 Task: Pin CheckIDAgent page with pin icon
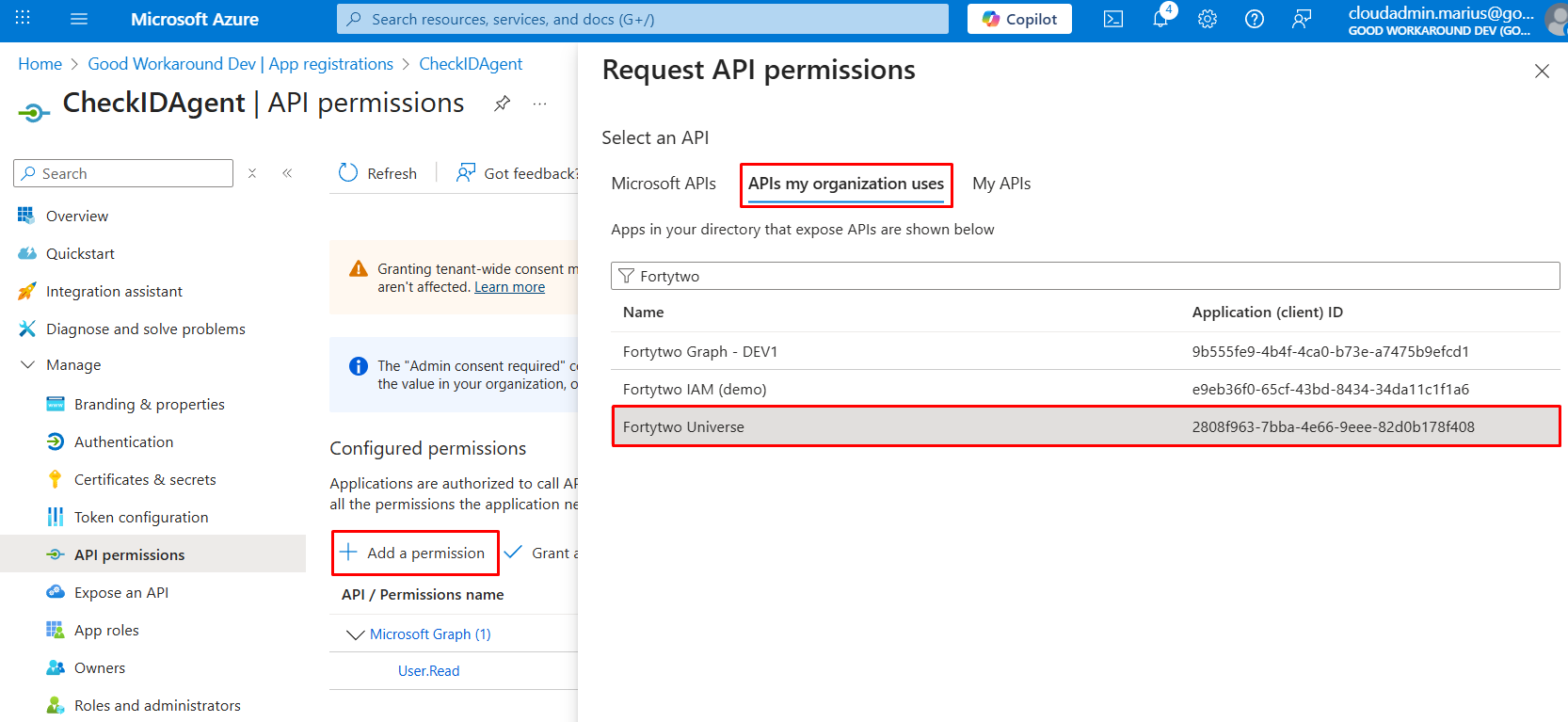[503, 104]
